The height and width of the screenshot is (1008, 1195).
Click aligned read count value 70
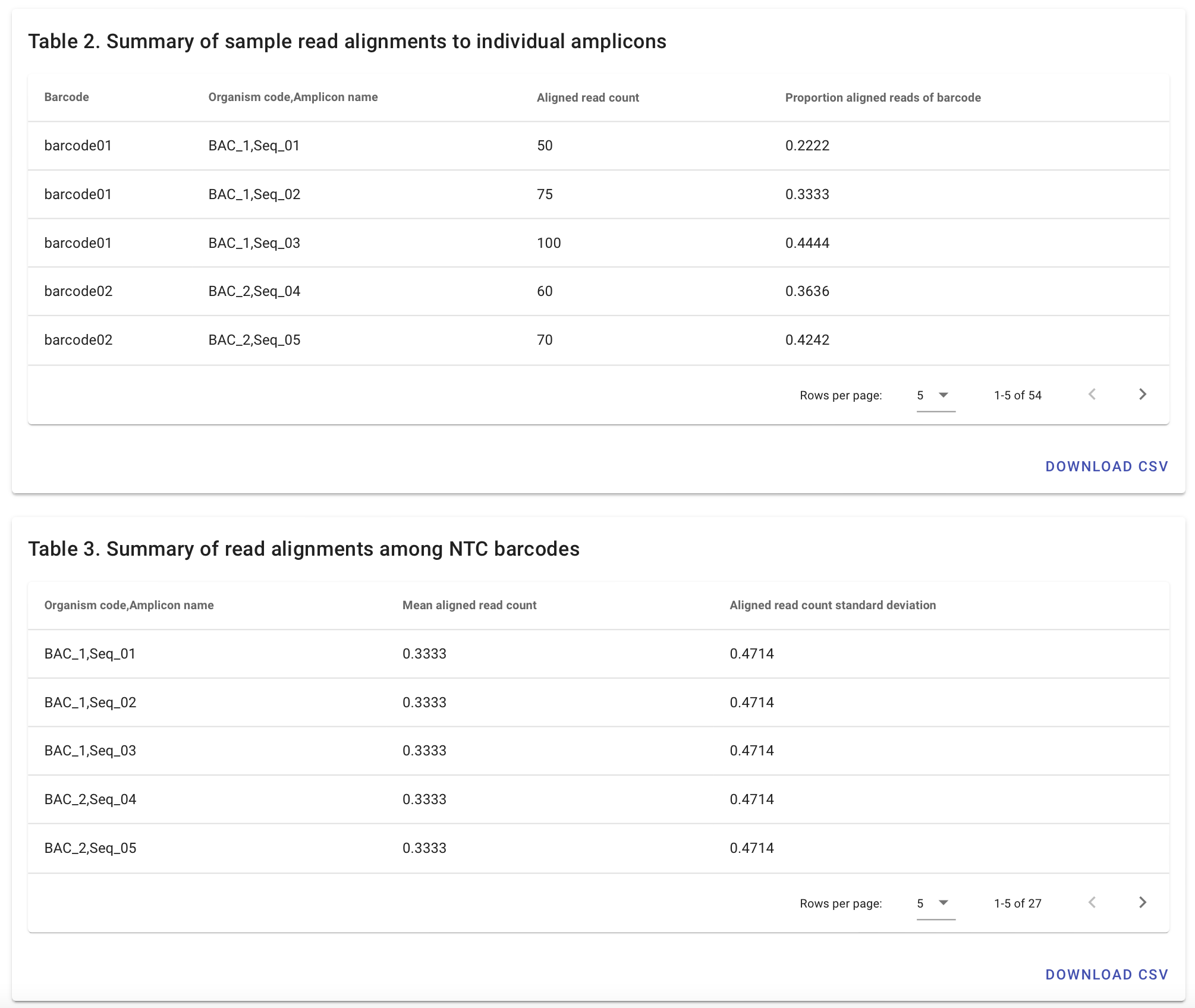[x=545, y=340]
